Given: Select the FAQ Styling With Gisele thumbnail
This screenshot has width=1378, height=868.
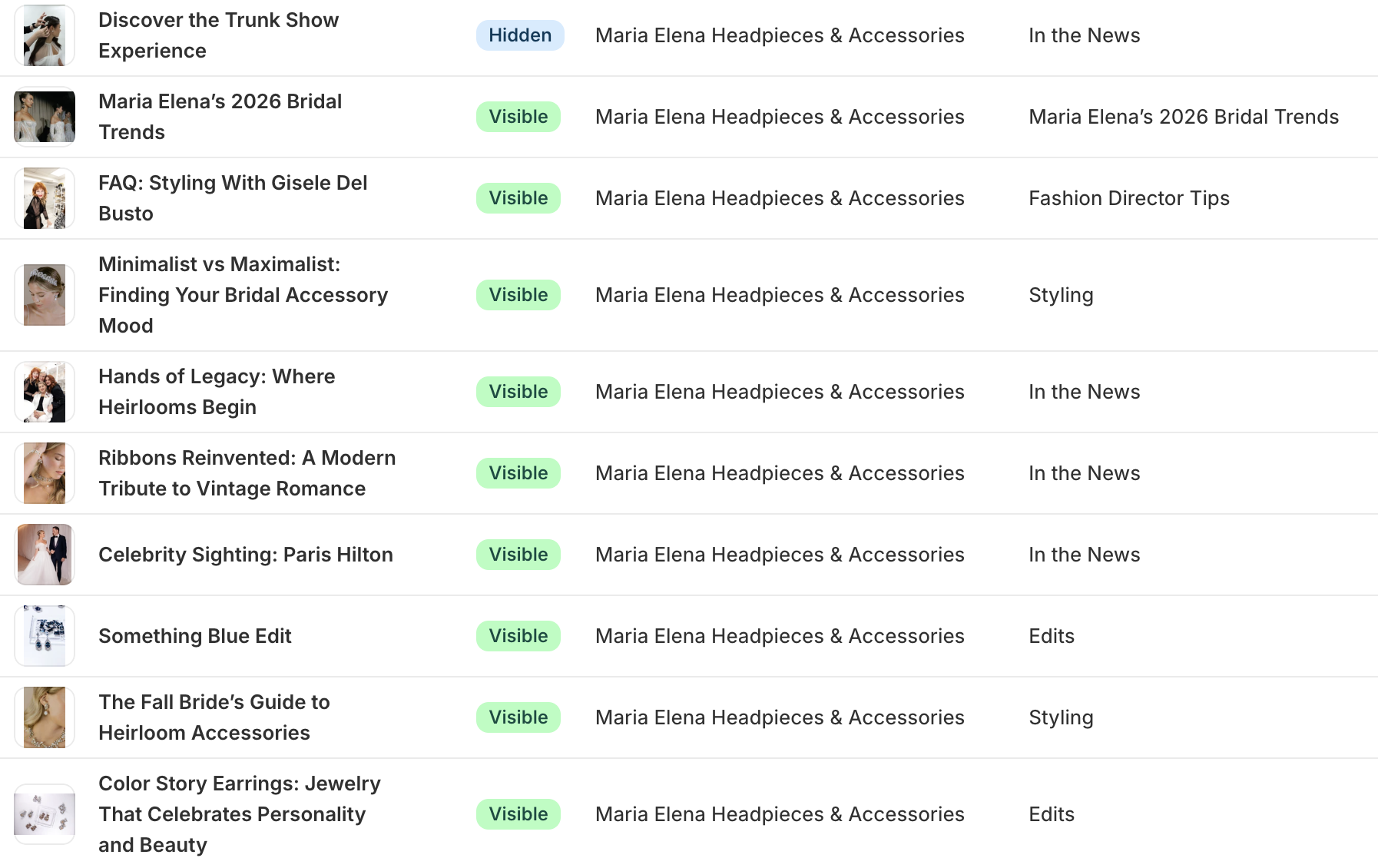Looking at the screenshot, I should (x=45, y=198).
